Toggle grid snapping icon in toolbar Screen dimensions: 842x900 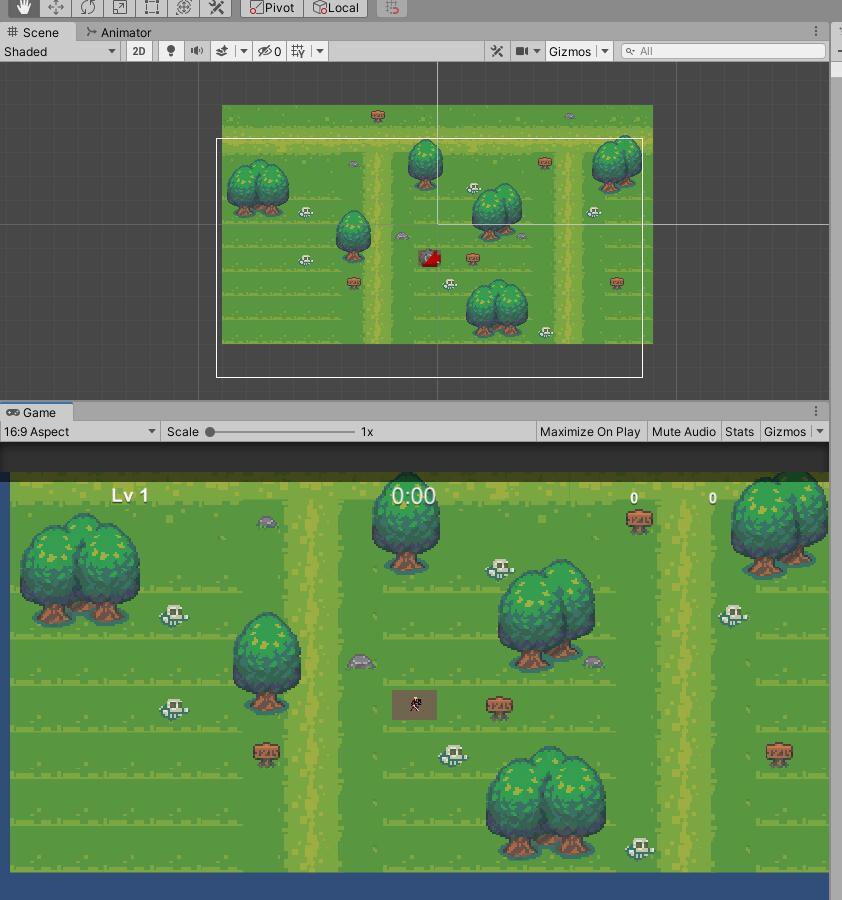pyautogui.click(x=392, y=7)
